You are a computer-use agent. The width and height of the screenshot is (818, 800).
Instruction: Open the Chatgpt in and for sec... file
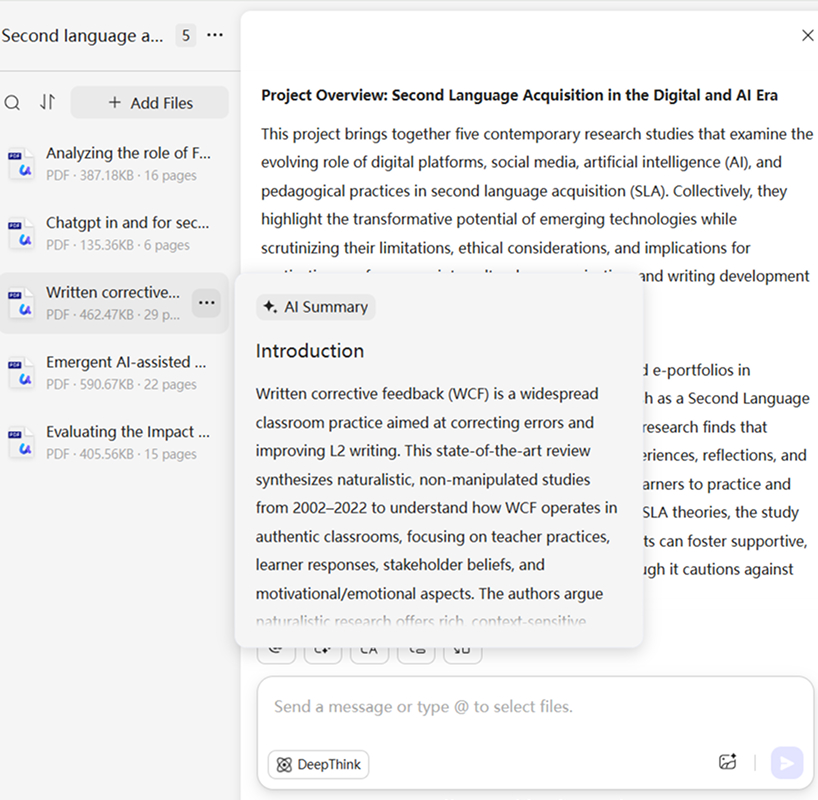(x=127, y=224)
